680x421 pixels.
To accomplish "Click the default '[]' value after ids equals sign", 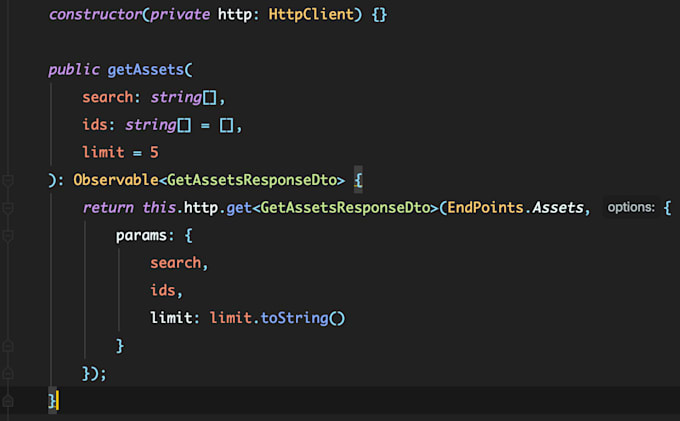I will (x=226, y=125).
